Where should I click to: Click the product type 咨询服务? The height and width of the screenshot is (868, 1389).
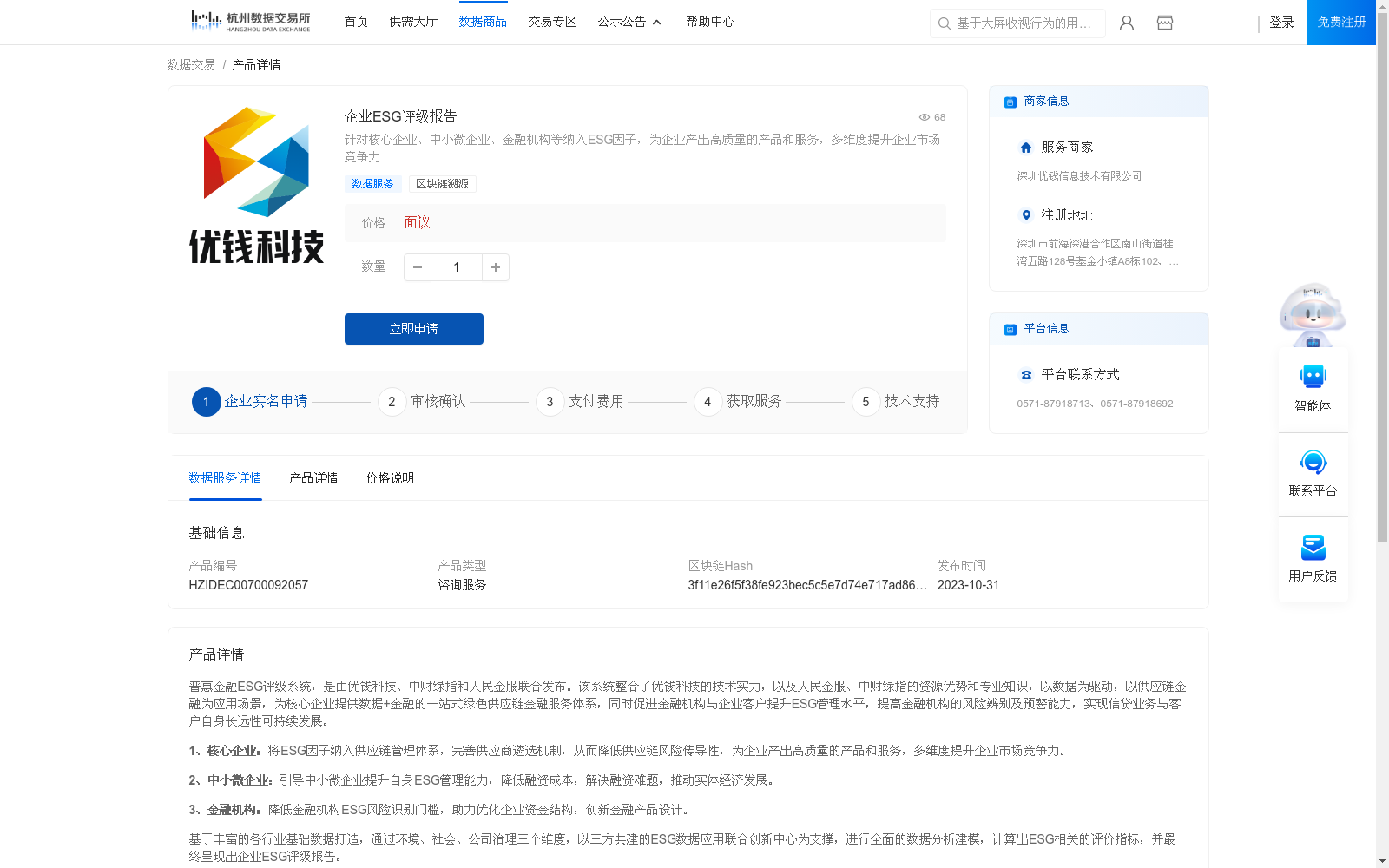coord(462,585)
